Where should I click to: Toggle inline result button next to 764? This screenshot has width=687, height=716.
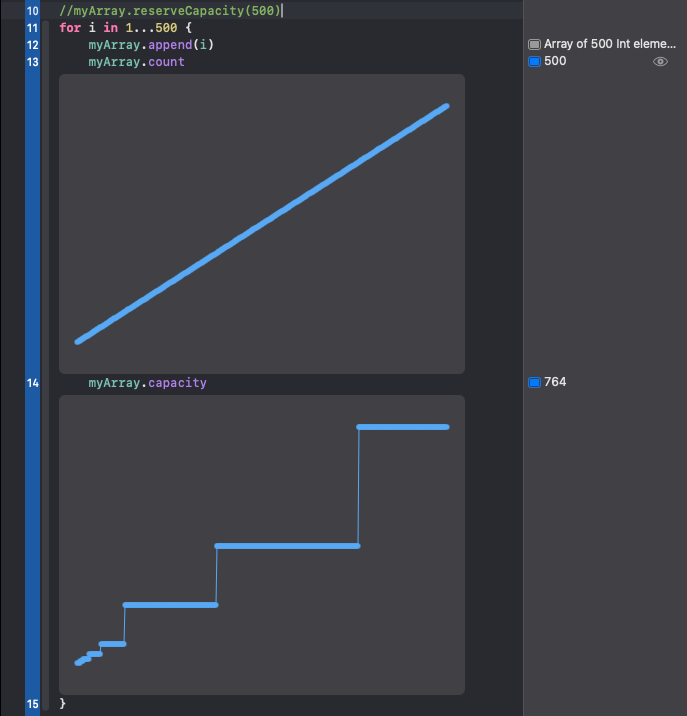tap(534, 382)
